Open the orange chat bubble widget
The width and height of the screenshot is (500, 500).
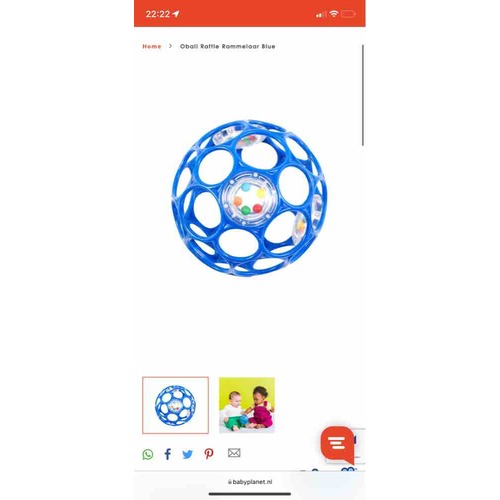click(337, 444)
